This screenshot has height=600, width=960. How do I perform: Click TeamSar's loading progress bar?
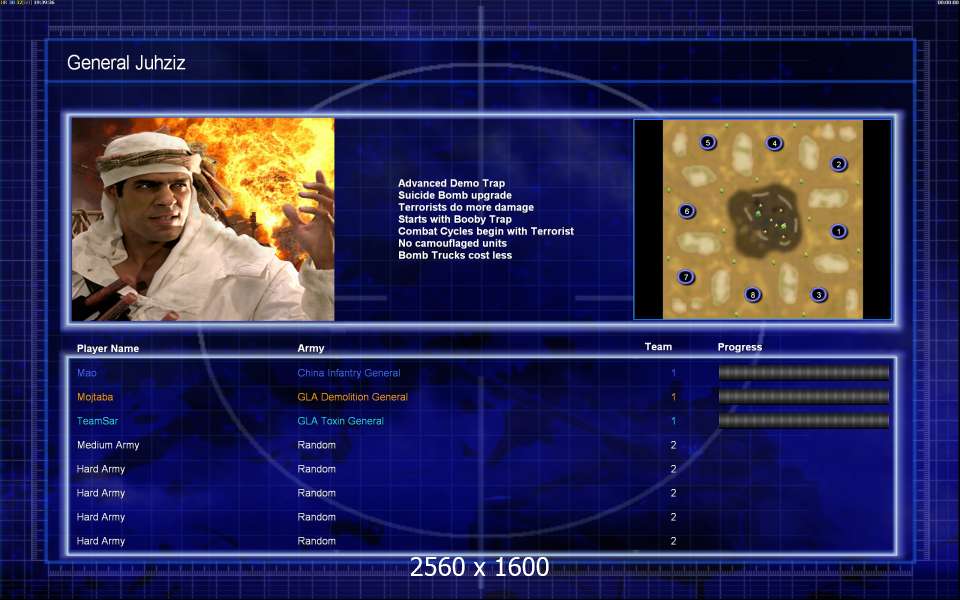point(803,420)
